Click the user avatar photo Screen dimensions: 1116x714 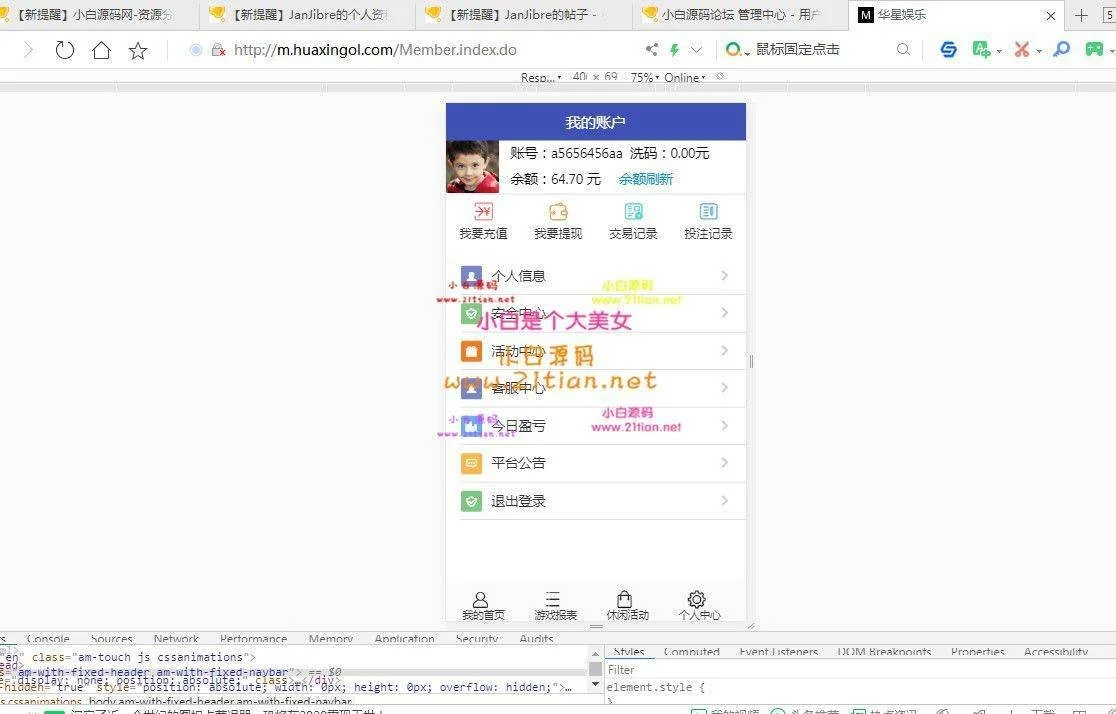pyautogui.click(x=472, y=166)
